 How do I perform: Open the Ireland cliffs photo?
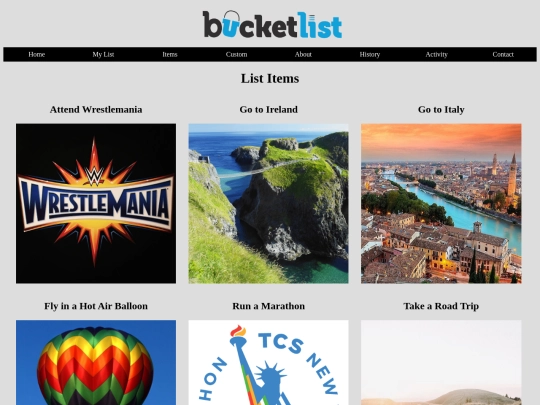point(268,204)
